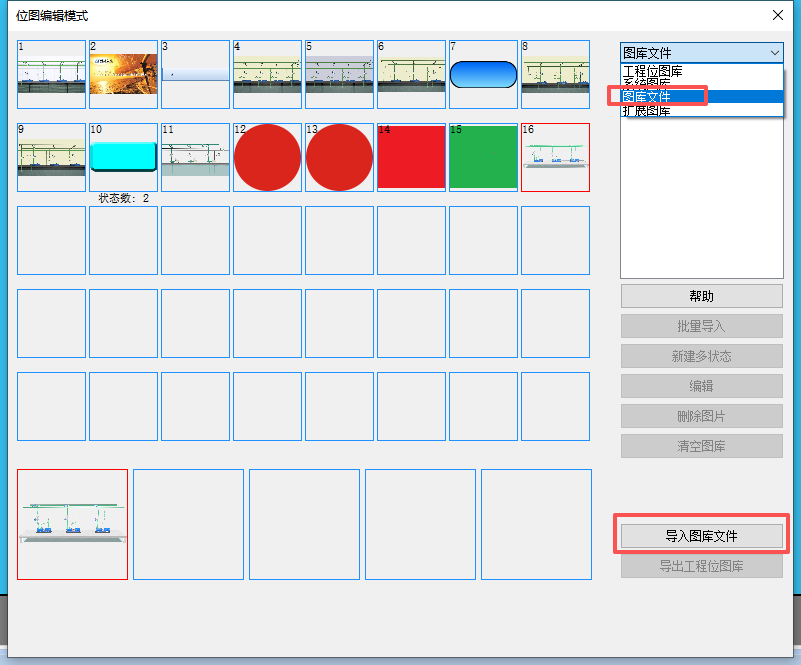The width and height of the screenshot is (801, 665).
Task: Click the red circle image in slot 13
Action: point(339,157)
